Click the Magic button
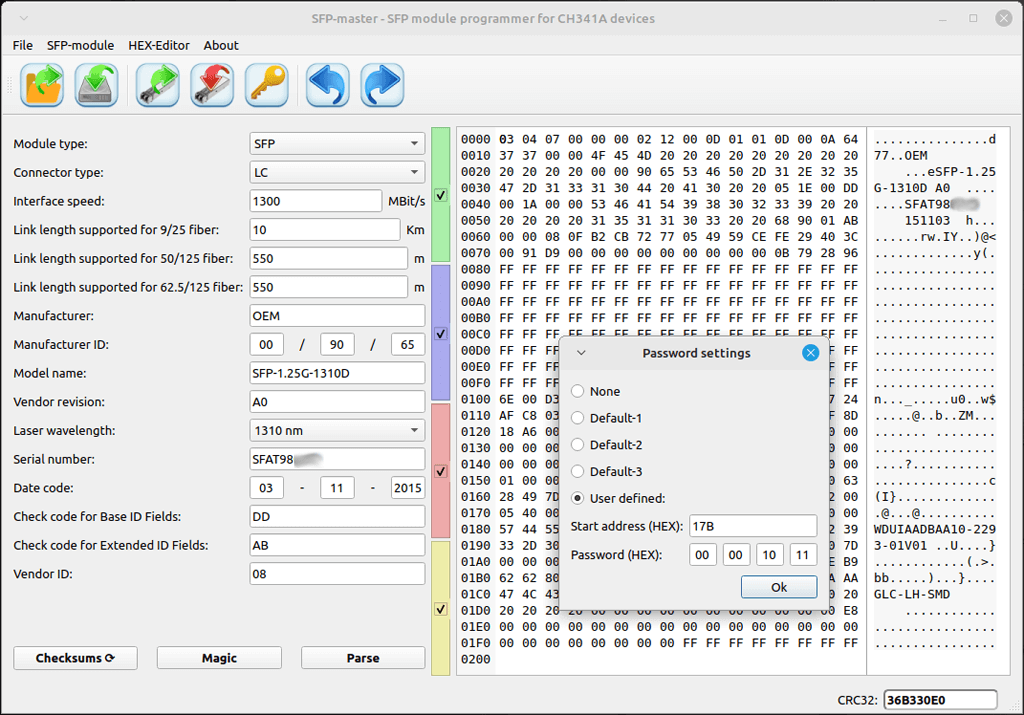Image resolution: width=1024 pixels, height=715 pixels. [x=219, y=658]
